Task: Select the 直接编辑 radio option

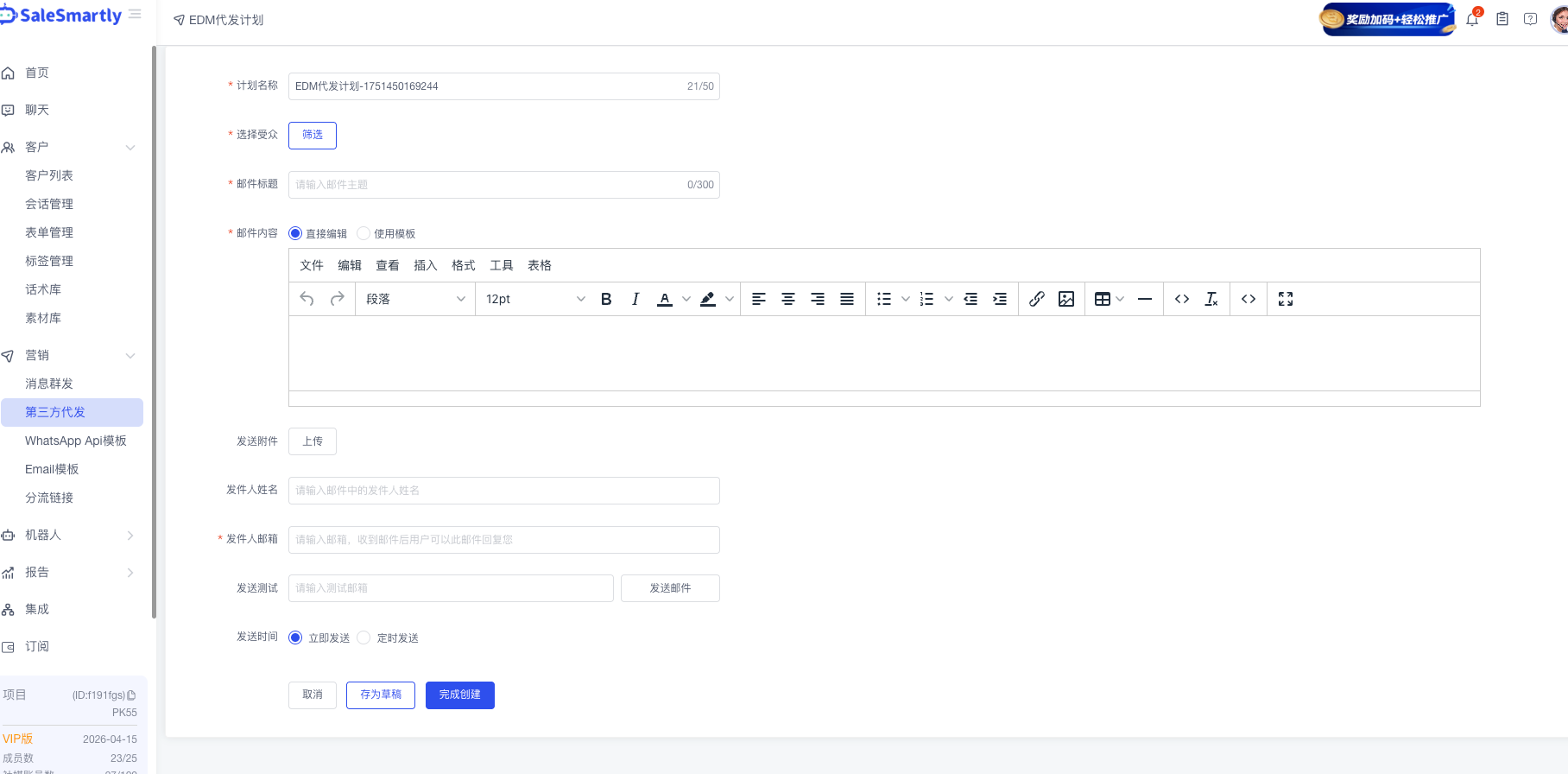Action: click(x=295, y=233)
